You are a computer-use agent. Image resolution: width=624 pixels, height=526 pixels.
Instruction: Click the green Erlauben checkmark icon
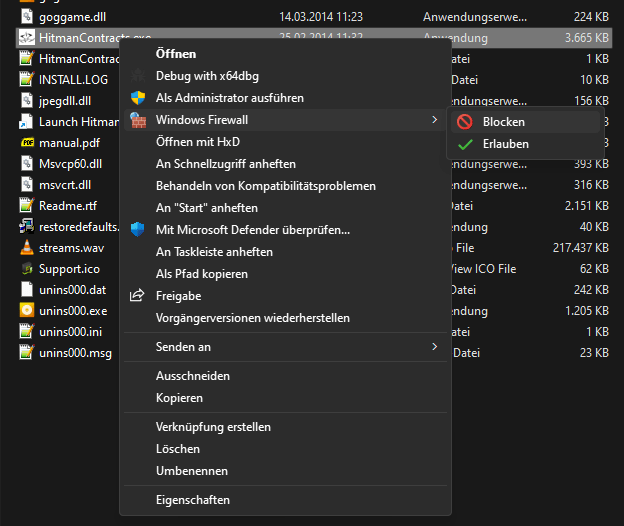(x=465, y=144)
